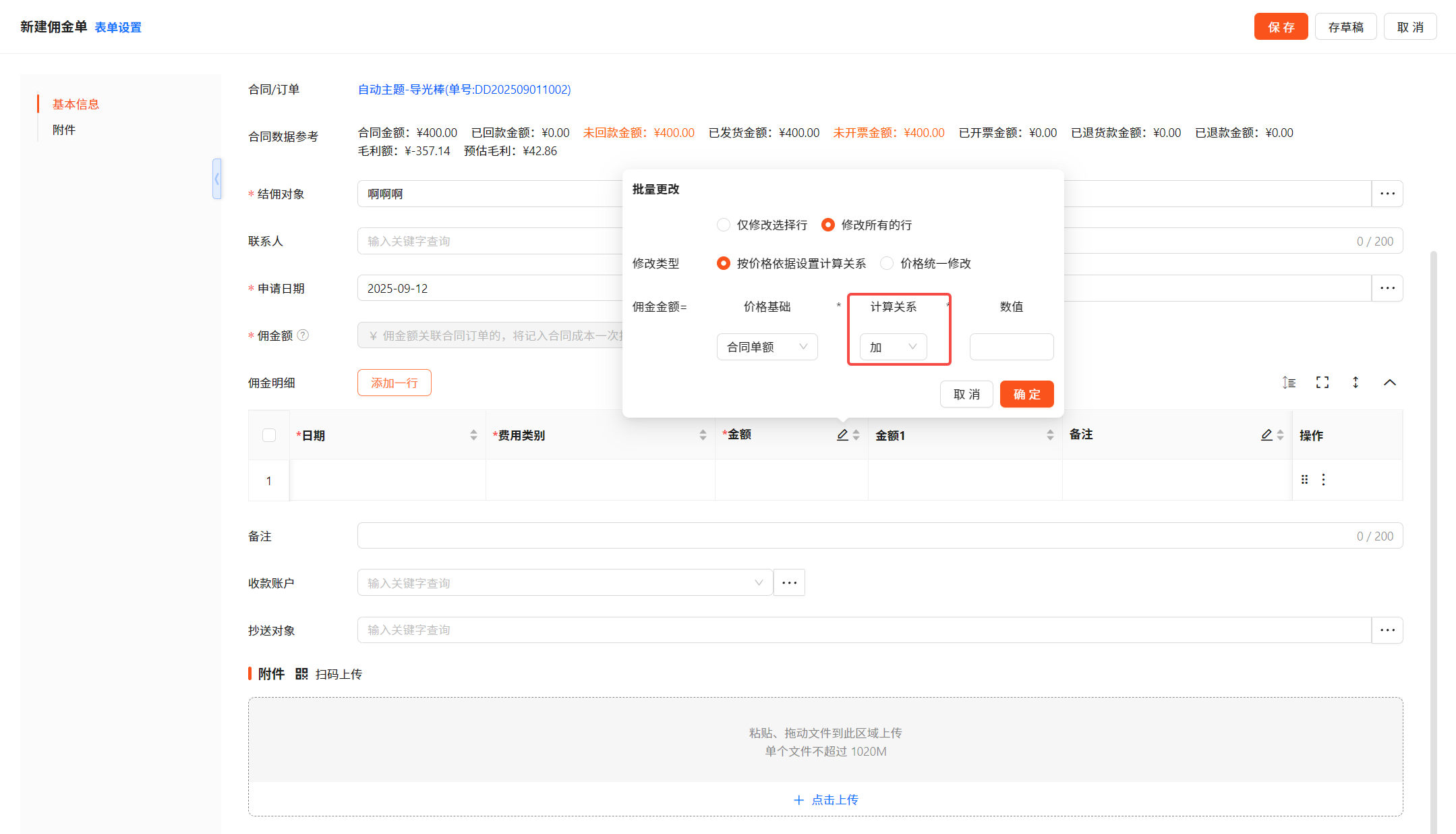The width and height of the screenshot is (1456, 834).
Task: Click the 扫码上传 QR code icon
Action: coord(301,674)
